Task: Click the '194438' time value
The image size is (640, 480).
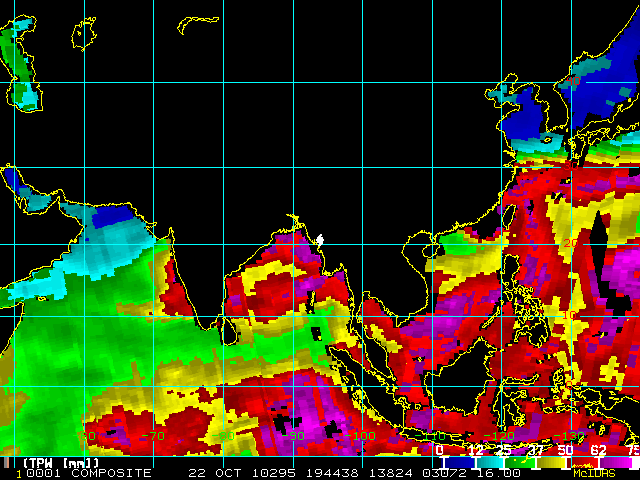Action: tap(333, 473)
